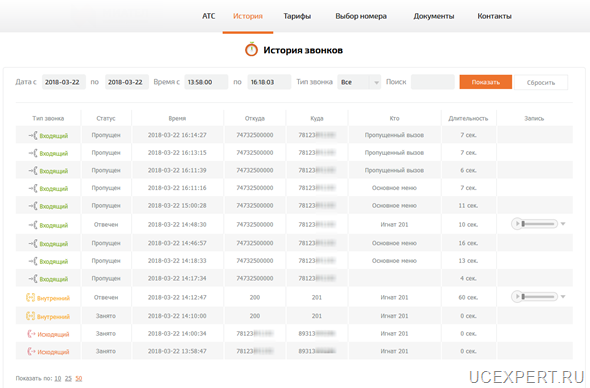Open the Документы tab
The width and height of the screenshot is (590, 388).
coord(433,16)
